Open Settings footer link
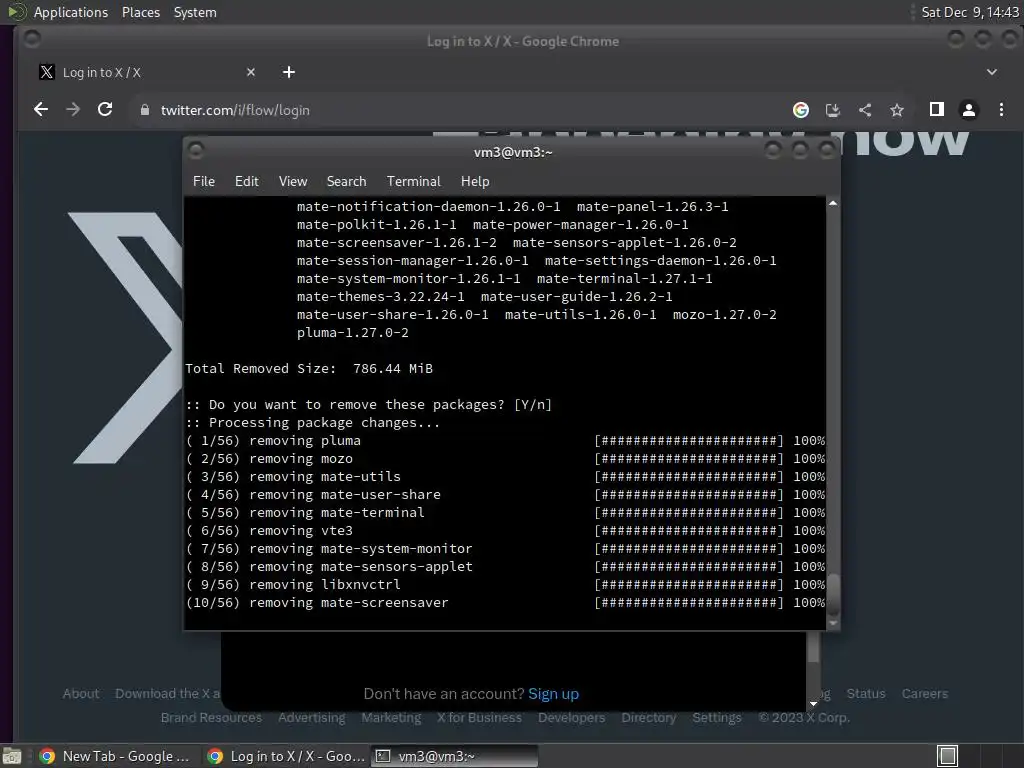 tap(716, 718)
